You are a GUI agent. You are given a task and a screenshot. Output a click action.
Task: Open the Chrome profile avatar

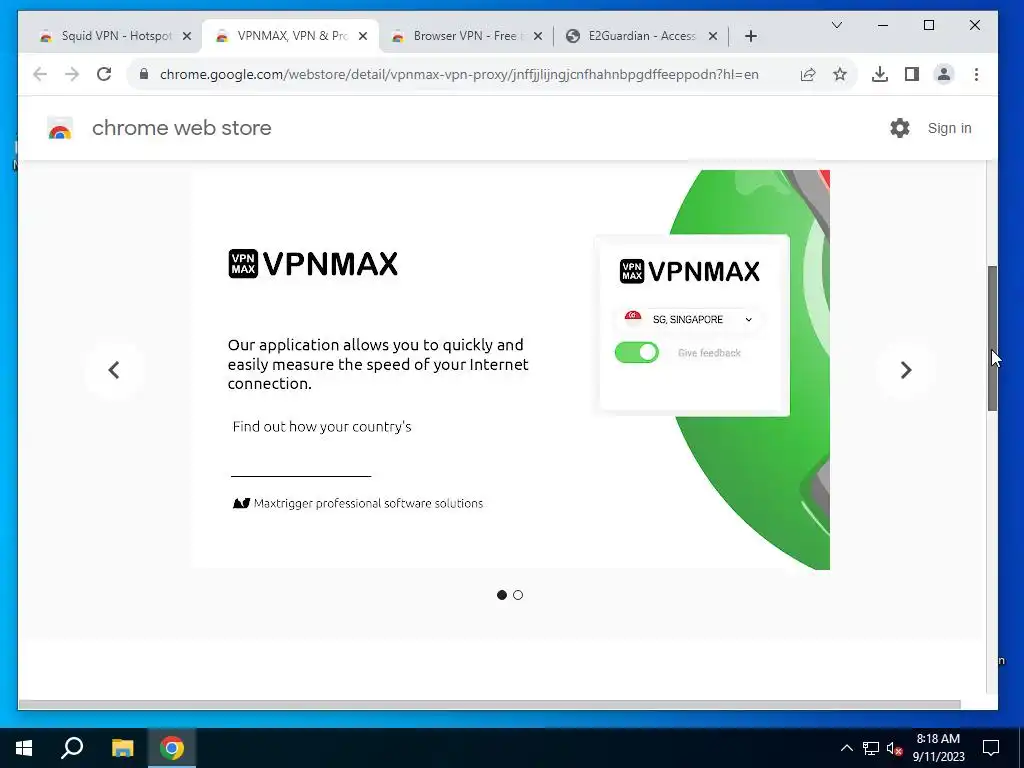(x=944, y=74)
